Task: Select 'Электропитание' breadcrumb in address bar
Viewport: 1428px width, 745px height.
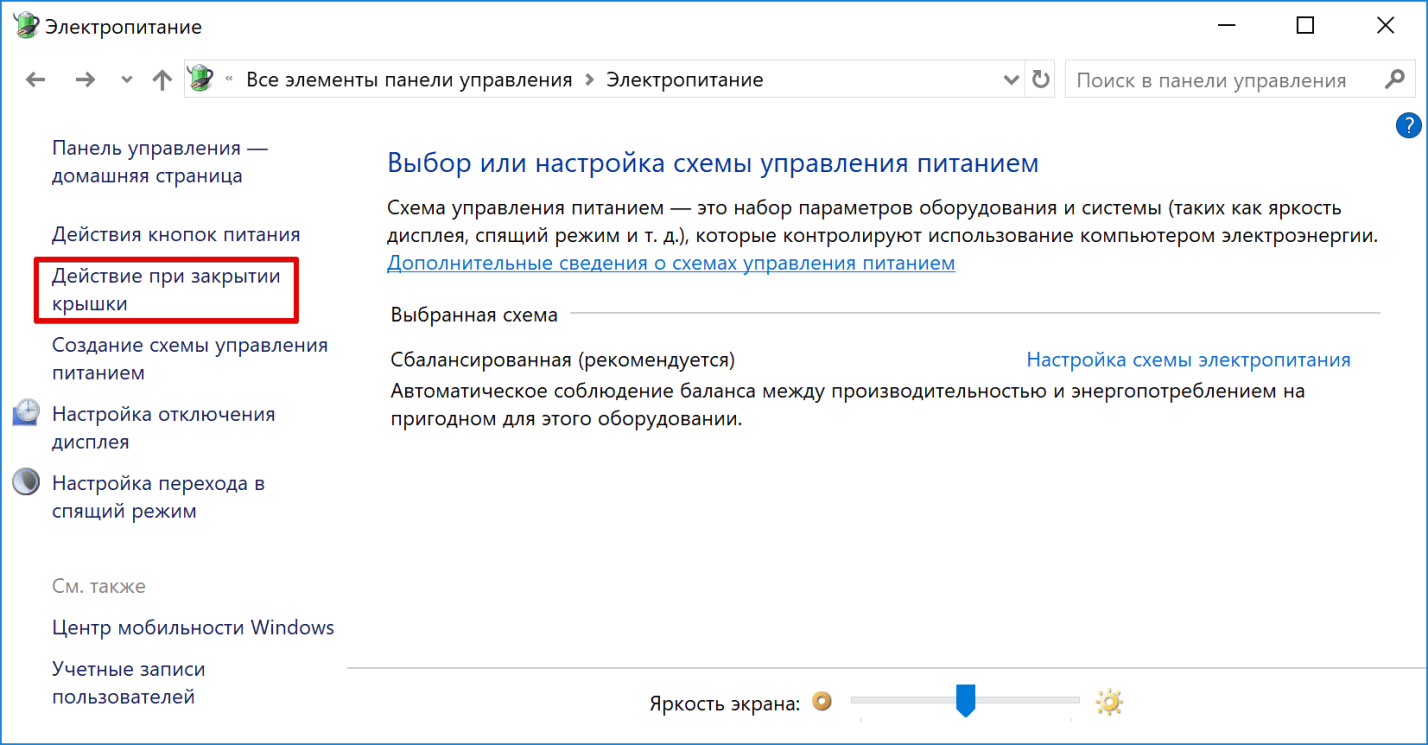Action: point(685,80)
